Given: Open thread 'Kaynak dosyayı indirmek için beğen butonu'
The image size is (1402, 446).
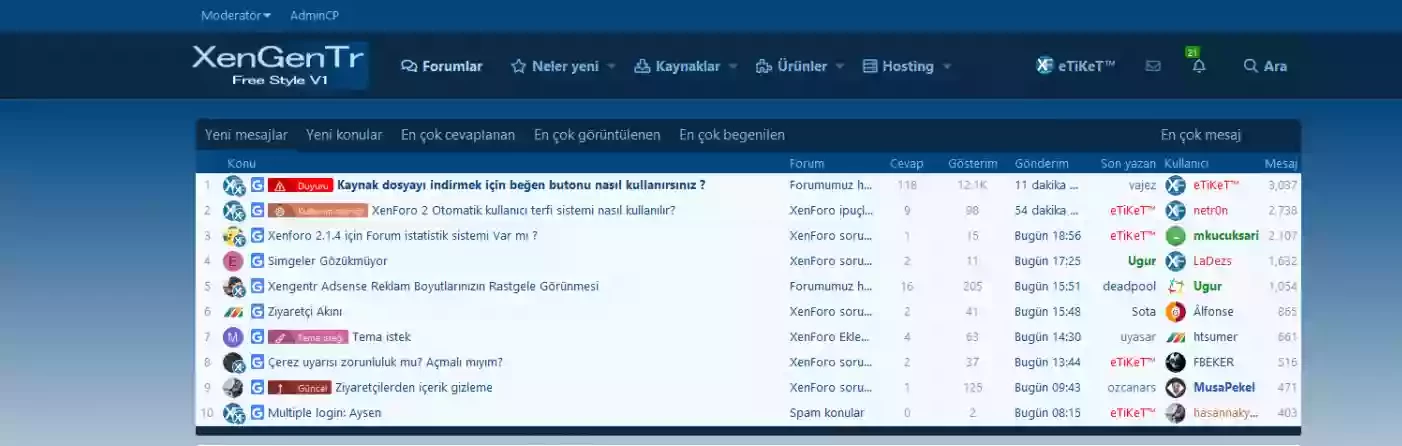Looking at the screenshot, I should (521, 185).
